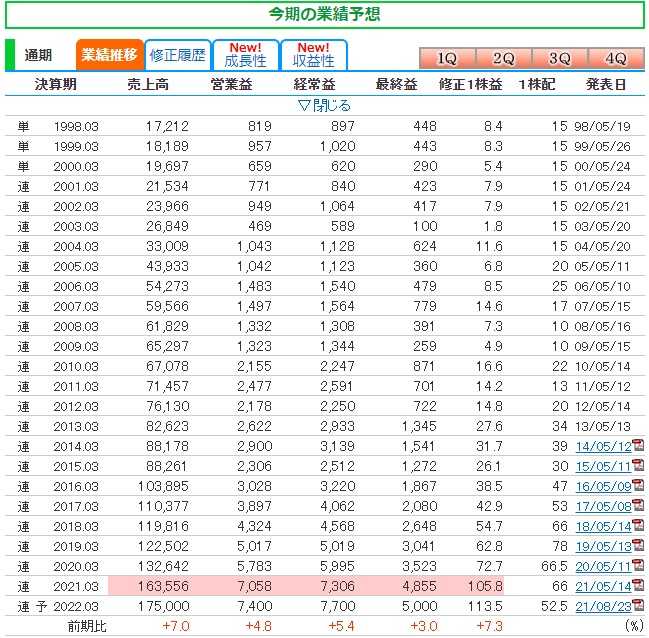Open the PDF icon beside 17/05/08

coord(637,507)
